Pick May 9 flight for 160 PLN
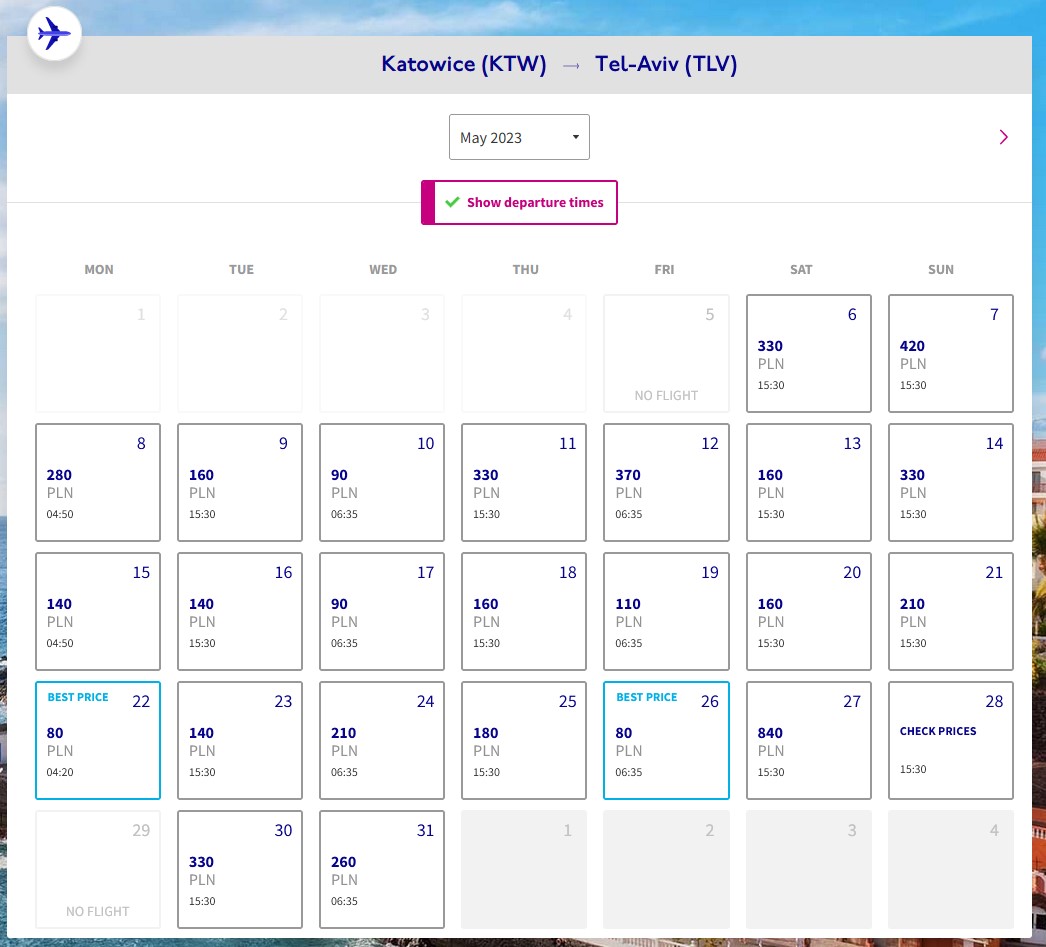The width and height of the screenshot is (1046, 947). (x=240, y=482)
